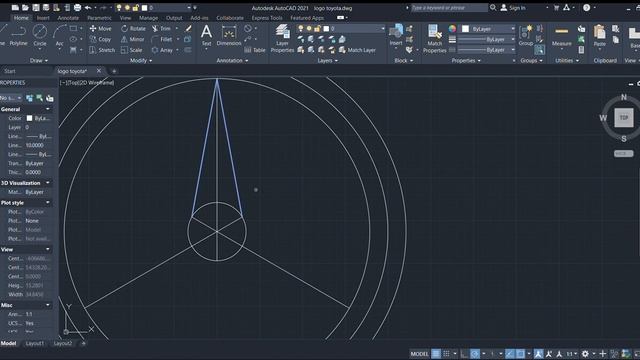
Task: Click the Undo arrow in quick access toolbar
Action: [88, 7]
